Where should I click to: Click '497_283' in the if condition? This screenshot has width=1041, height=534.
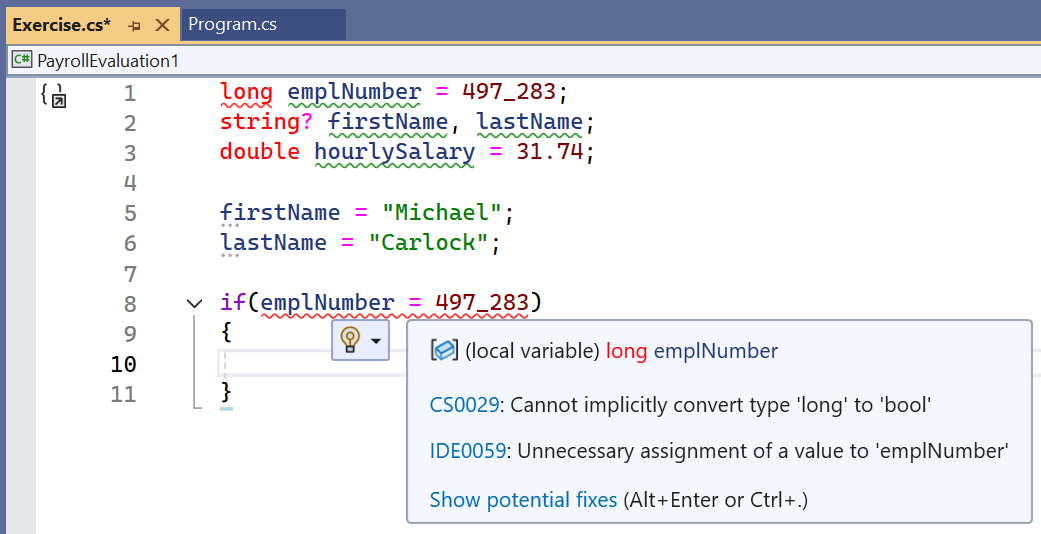click(482, 304)
